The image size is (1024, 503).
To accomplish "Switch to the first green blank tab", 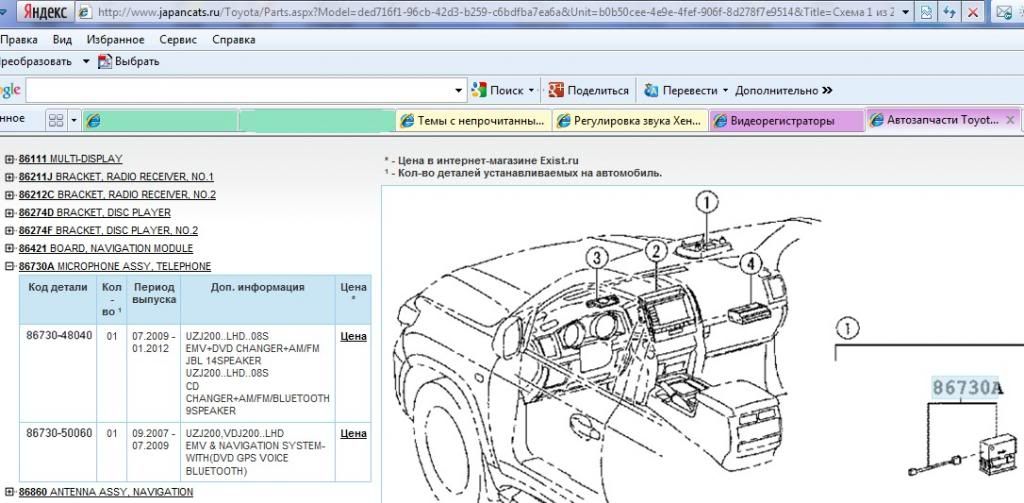I will tap(159, 120).
